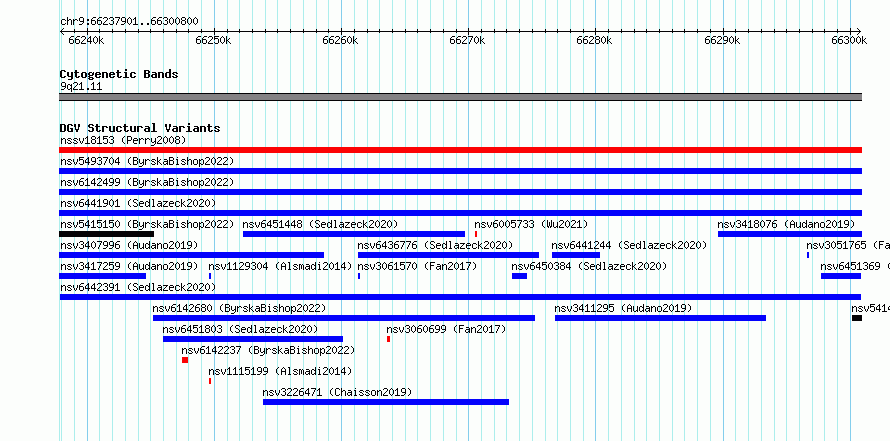Click the 66260k ruler position
The height and width of the screenshot is (441, 890).
point(341,40)
